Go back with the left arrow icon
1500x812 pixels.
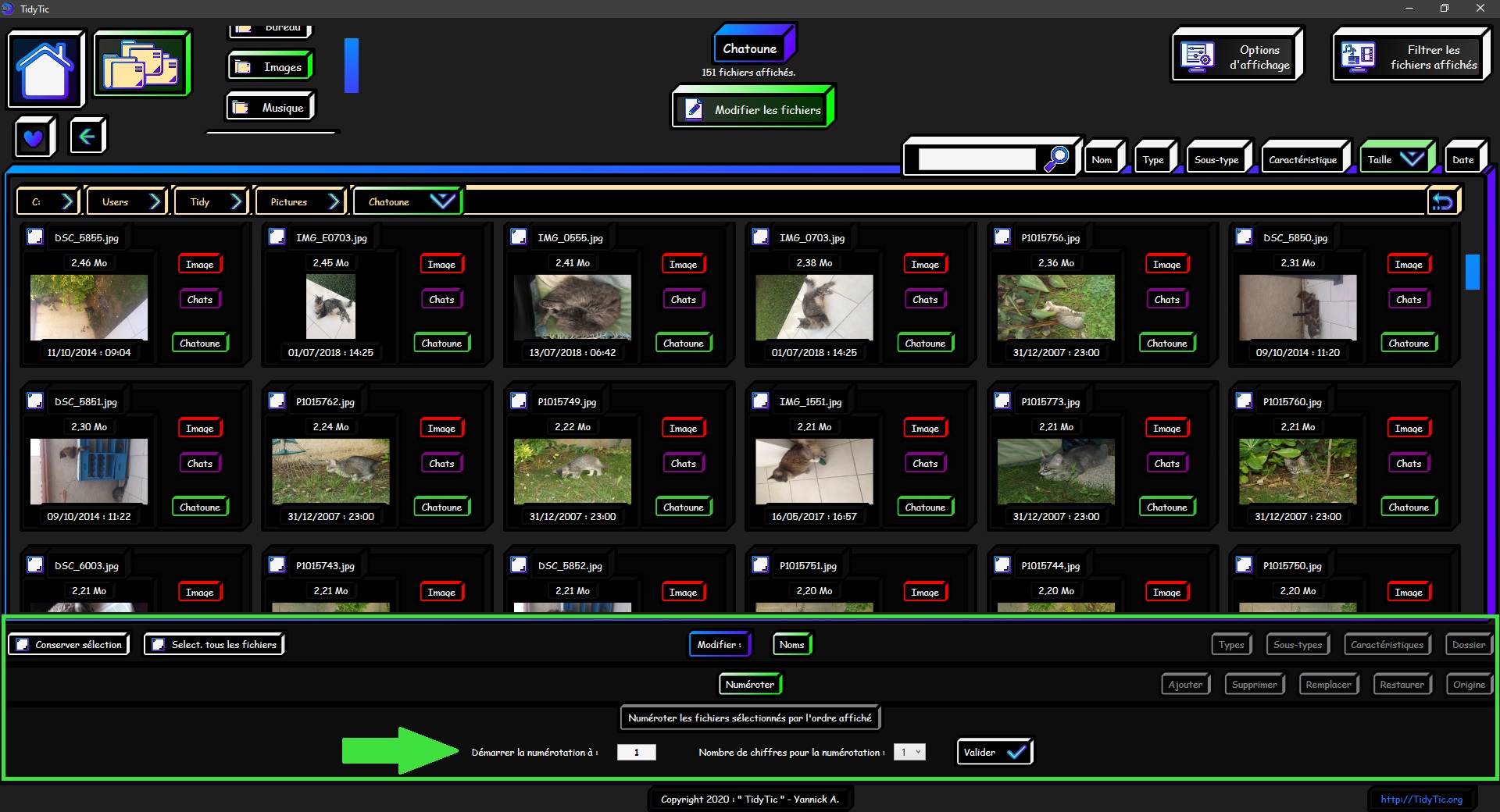[x=87, y=137]
